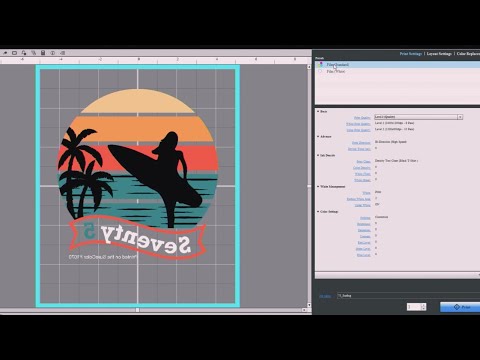Select the rectangle tool in the toolbar
The width and height of the screenshot is (480, 360).
[14, 53]
